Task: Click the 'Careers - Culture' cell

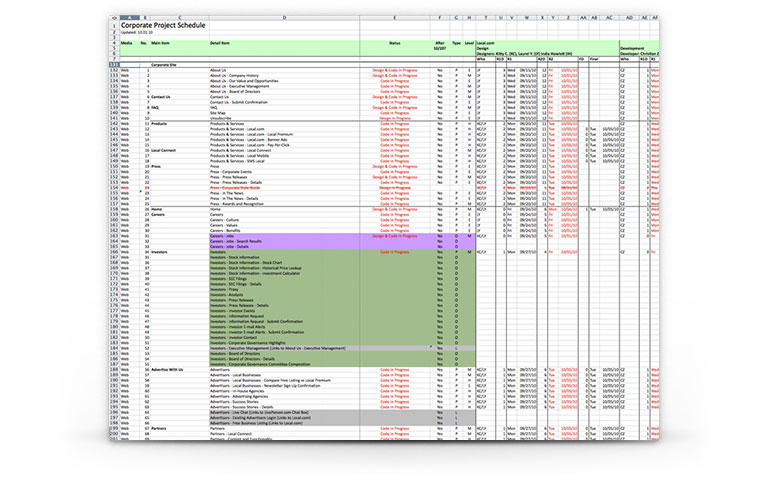Action: [224, 220]
